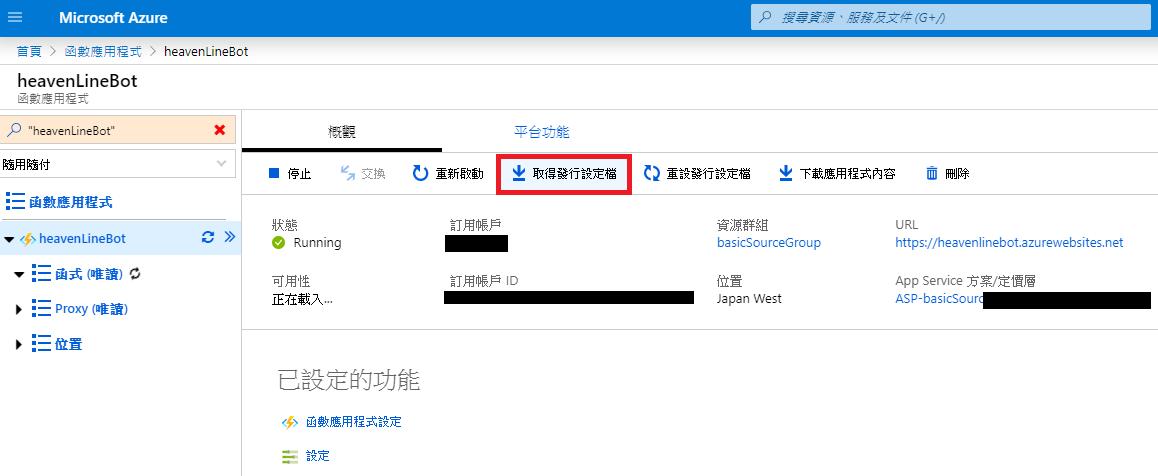Viewport: 1158px width, 476px height.
Task: Select heavenLineBot in the sidebar tree
Action: click(x=82, y=238)
